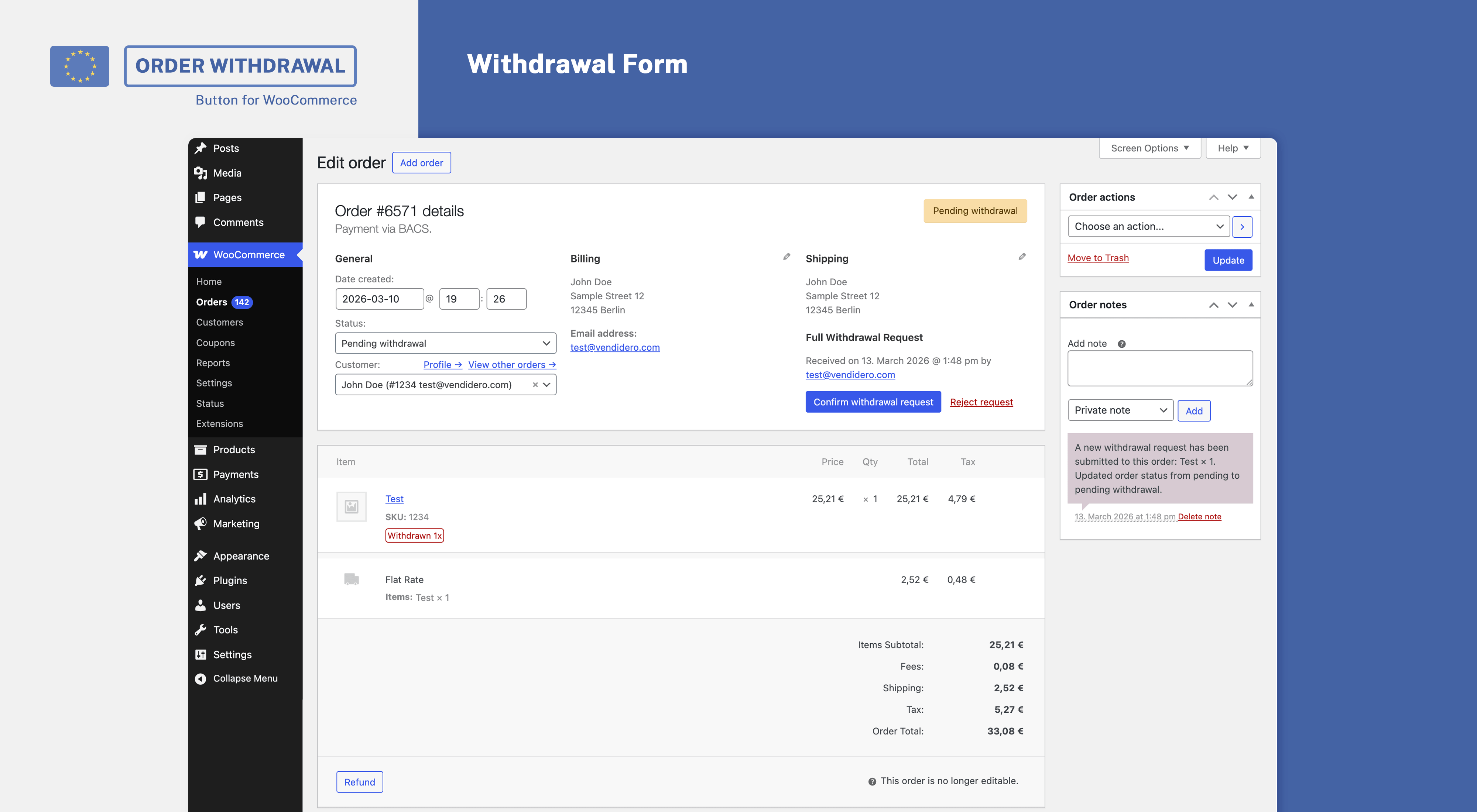The image size is (1477, 812).
Task: Select Orders in the WooCommerce menu
Action: click(211, 302)
